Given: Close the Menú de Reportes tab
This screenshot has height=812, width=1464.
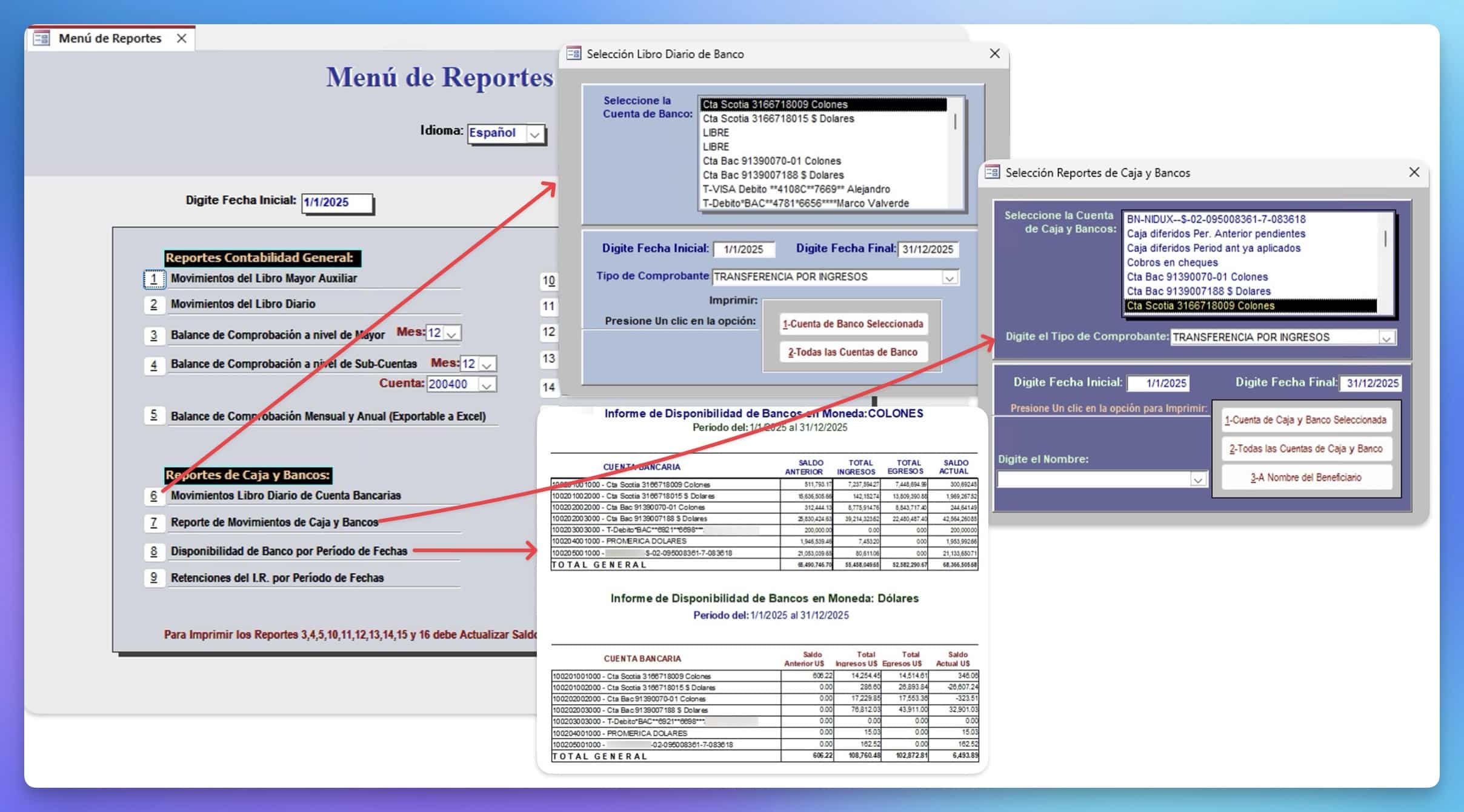Looking at the screenshot, I should [181, 39].
